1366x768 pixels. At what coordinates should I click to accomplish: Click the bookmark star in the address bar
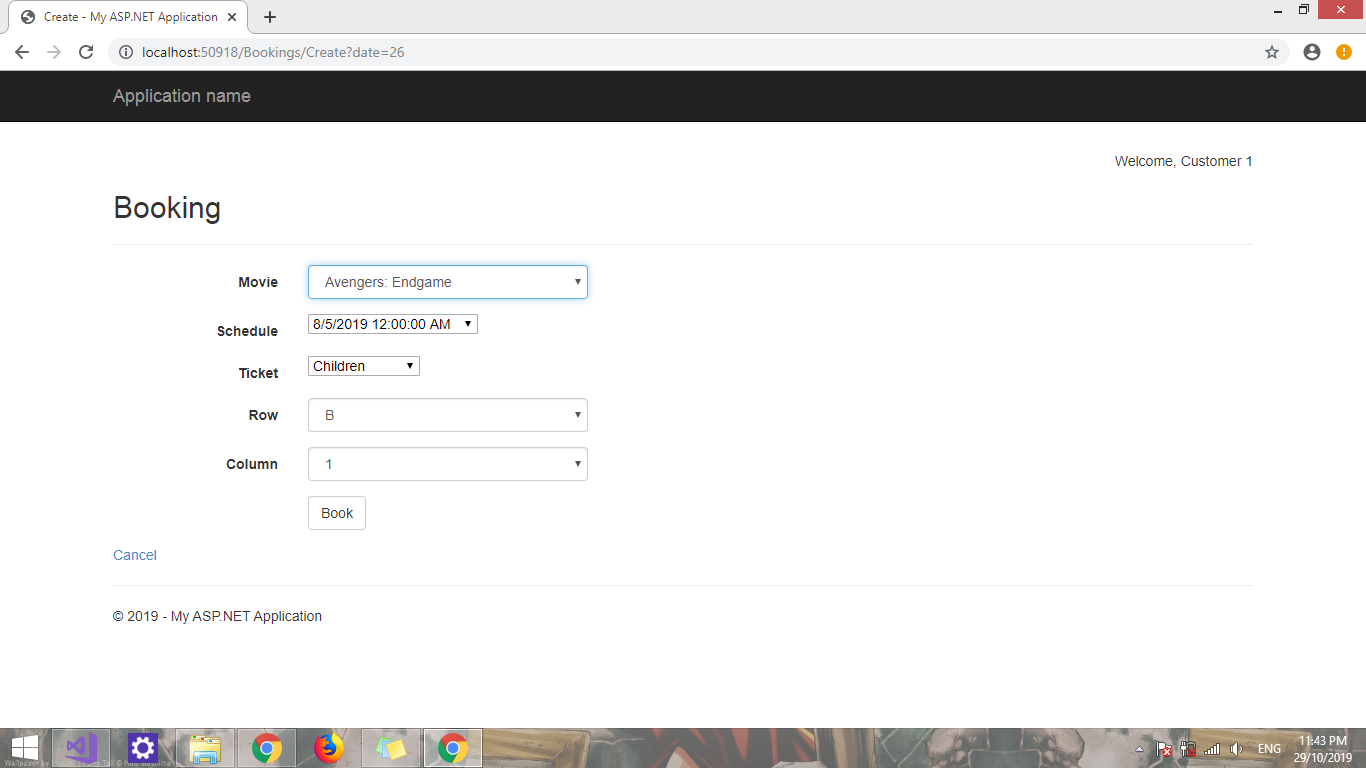pyautogui.click(x=1273, y=51)
